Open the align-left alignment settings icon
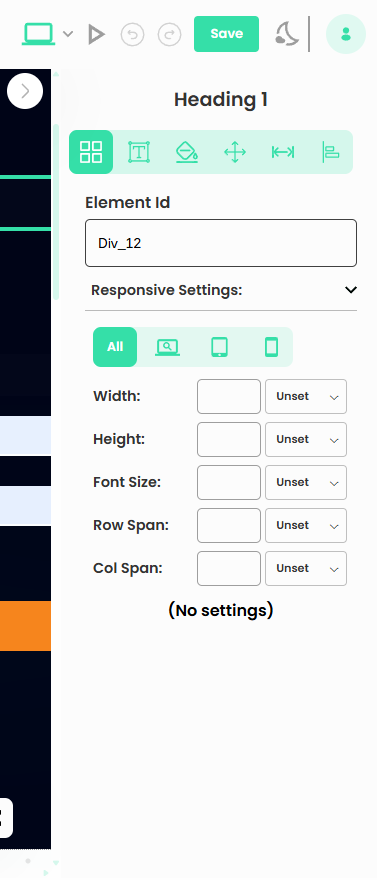Image resolution: width=377 pixels, height=880 pixels. coord(330,152)
